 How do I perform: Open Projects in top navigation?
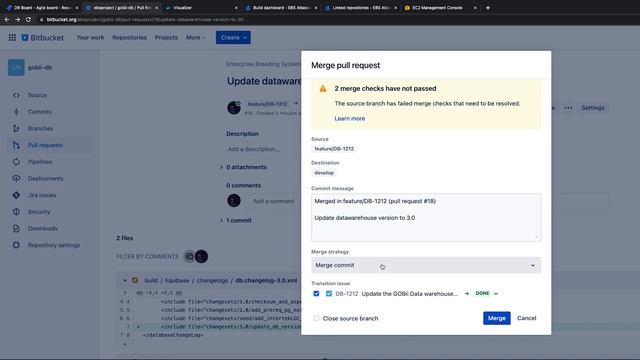(x=166, y=38)
